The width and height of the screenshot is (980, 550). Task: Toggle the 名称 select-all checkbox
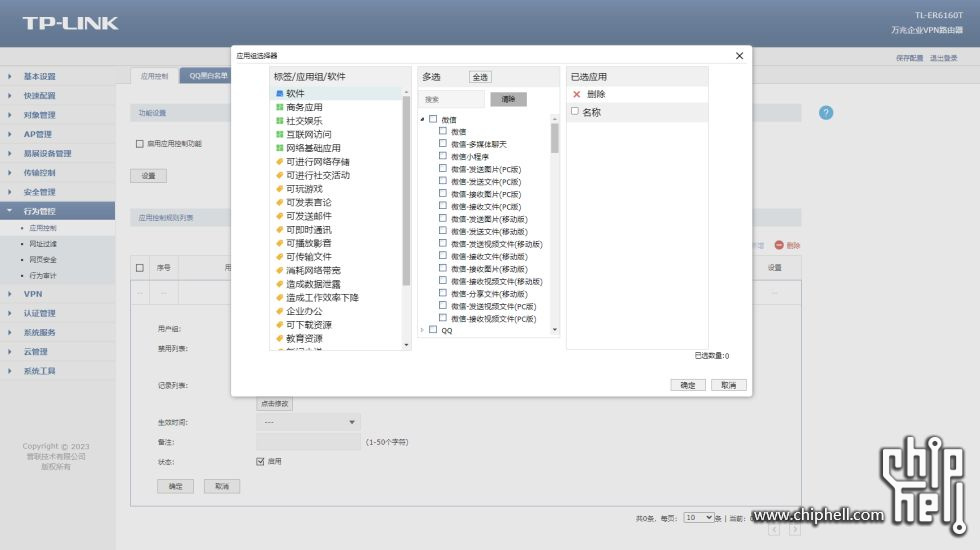click(575, 111)
